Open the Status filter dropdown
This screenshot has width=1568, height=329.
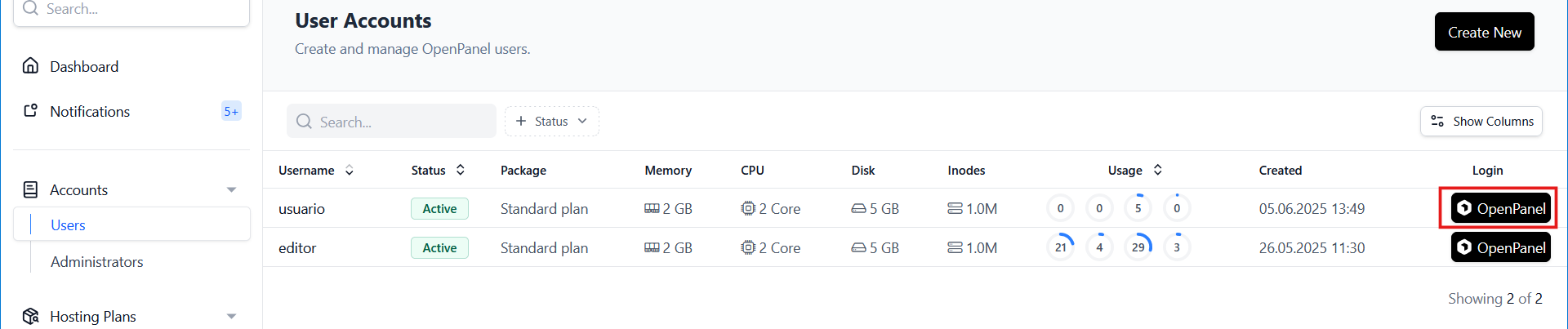(x=552, y=121)
